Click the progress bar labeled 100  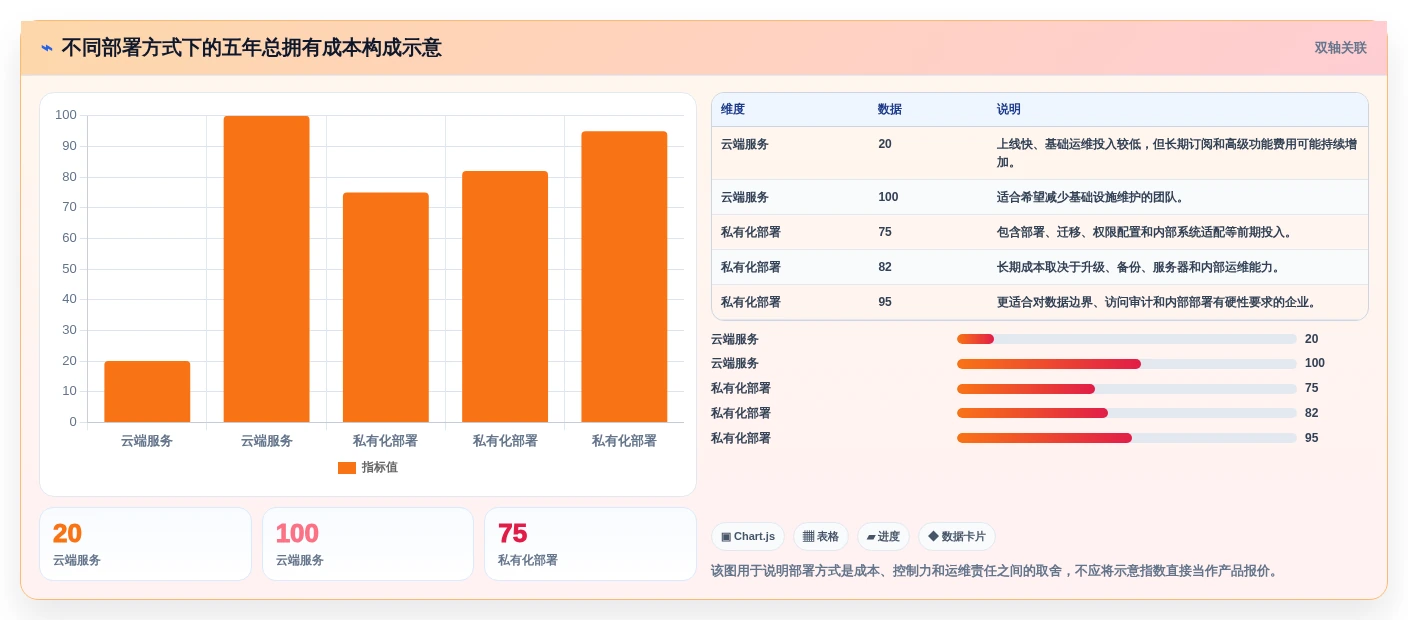(x=1127, y=364)
